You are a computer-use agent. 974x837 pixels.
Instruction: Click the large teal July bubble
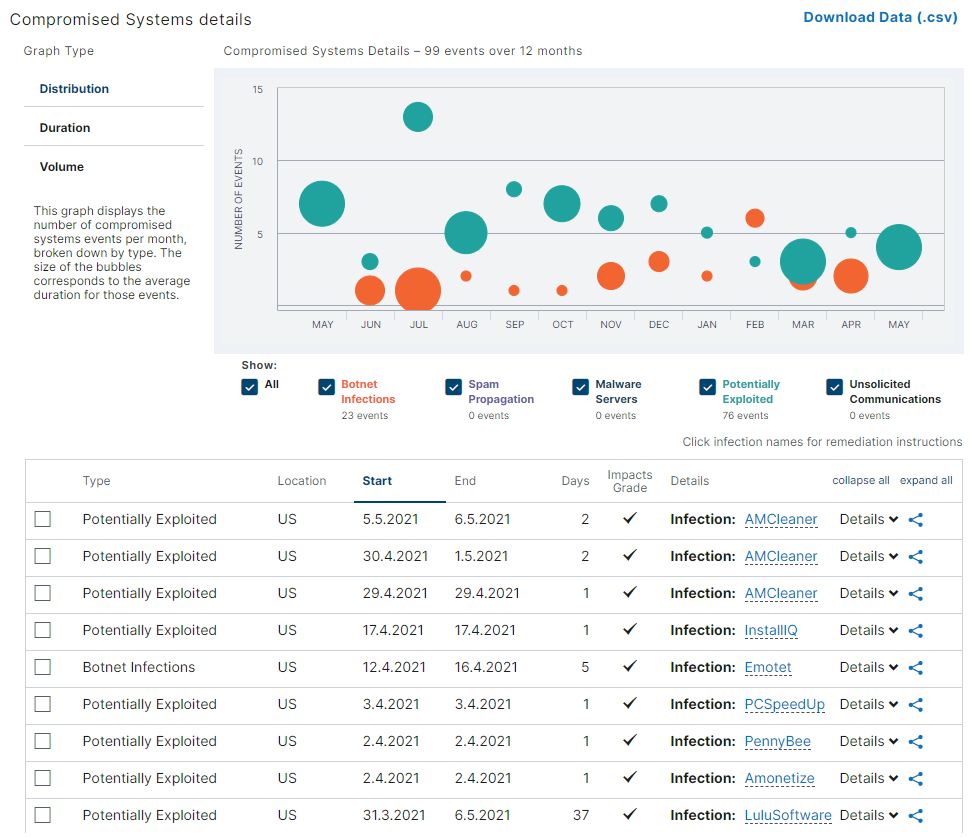(418, 117)
